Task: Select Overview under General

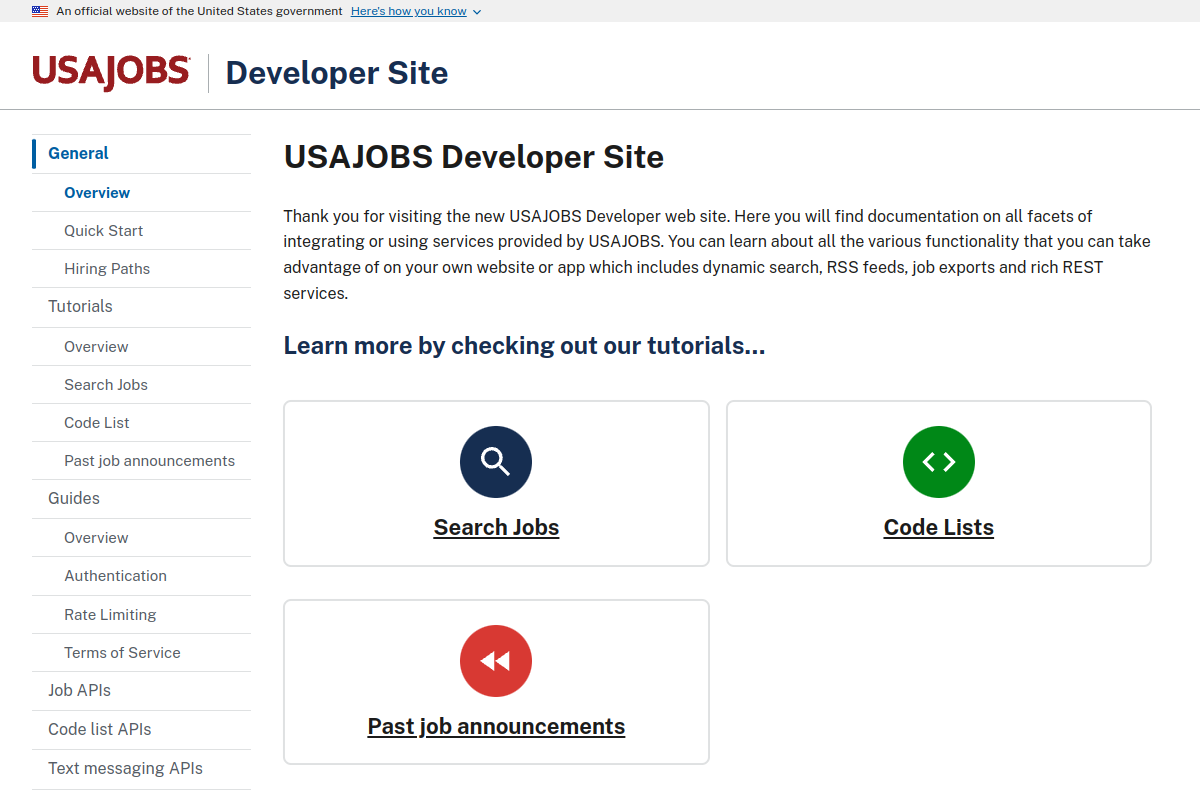Action: pyautogui.click(x=141, y=193)
